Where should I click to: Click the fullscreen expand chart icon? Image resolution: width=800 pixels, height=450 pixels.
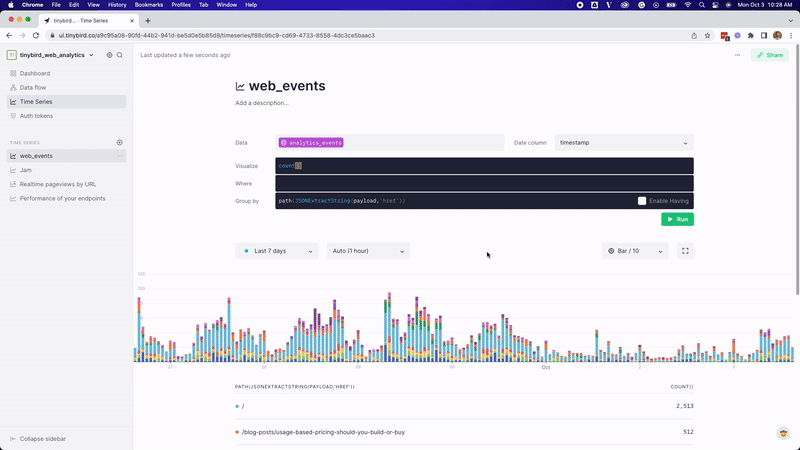tap(685, 251)
